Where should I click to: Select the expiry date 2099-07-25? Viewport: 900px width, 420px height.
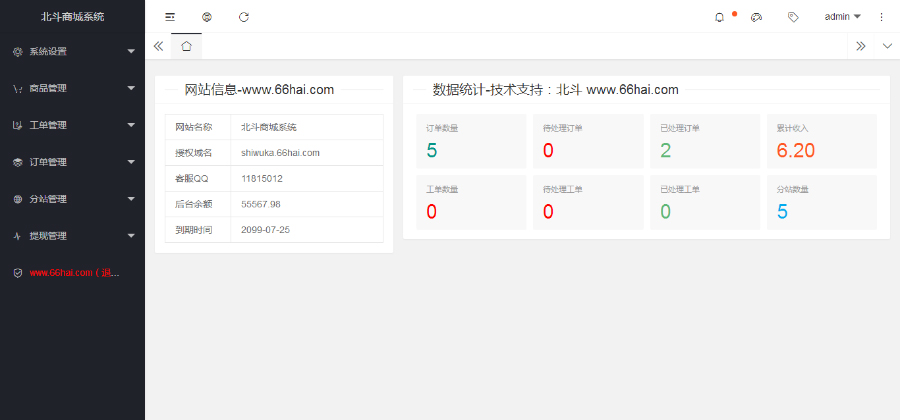click(x=265, y=230)
